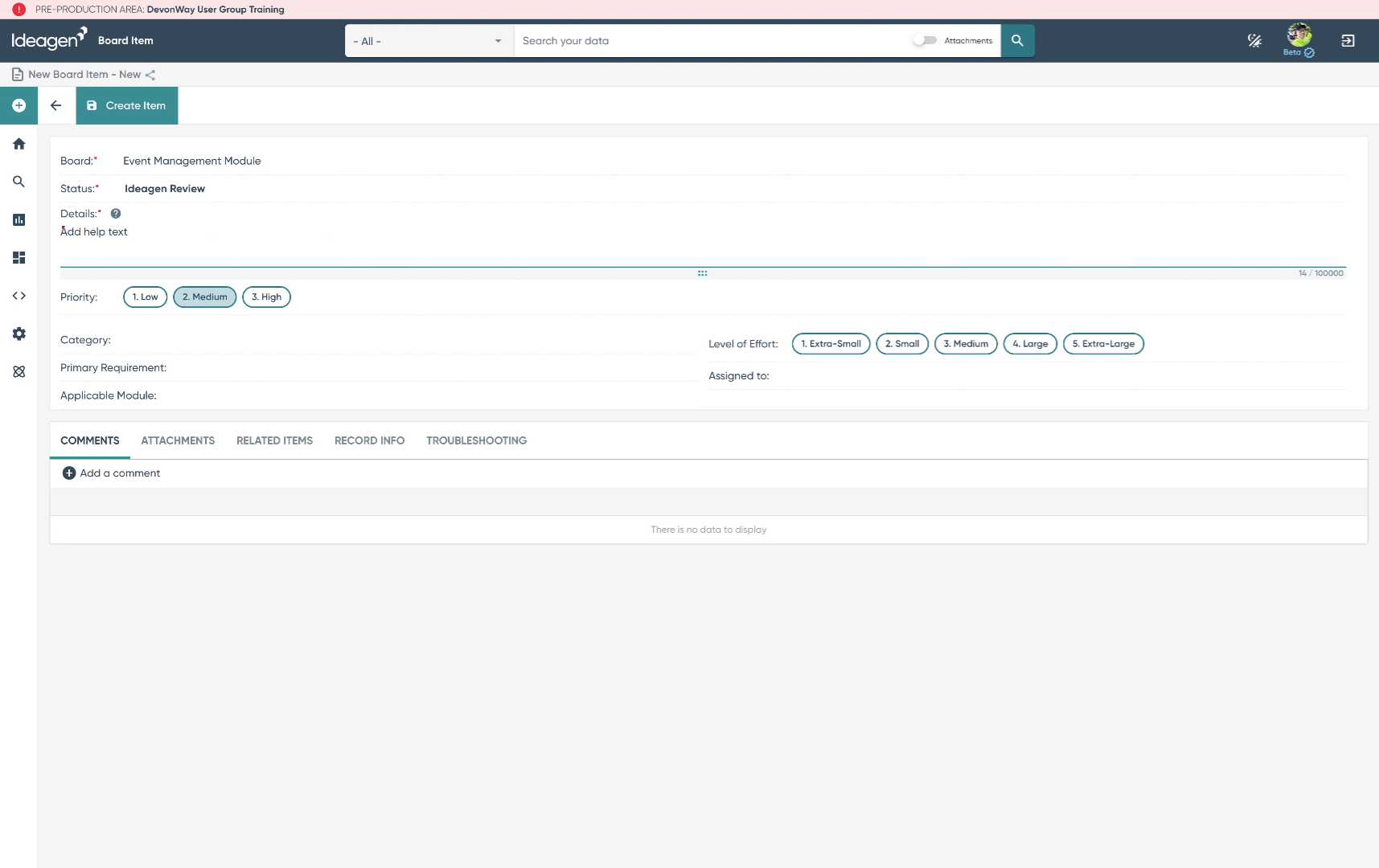1379x868 pixels.
Task: Open Home from the sidebar
Action: [18, 144]
